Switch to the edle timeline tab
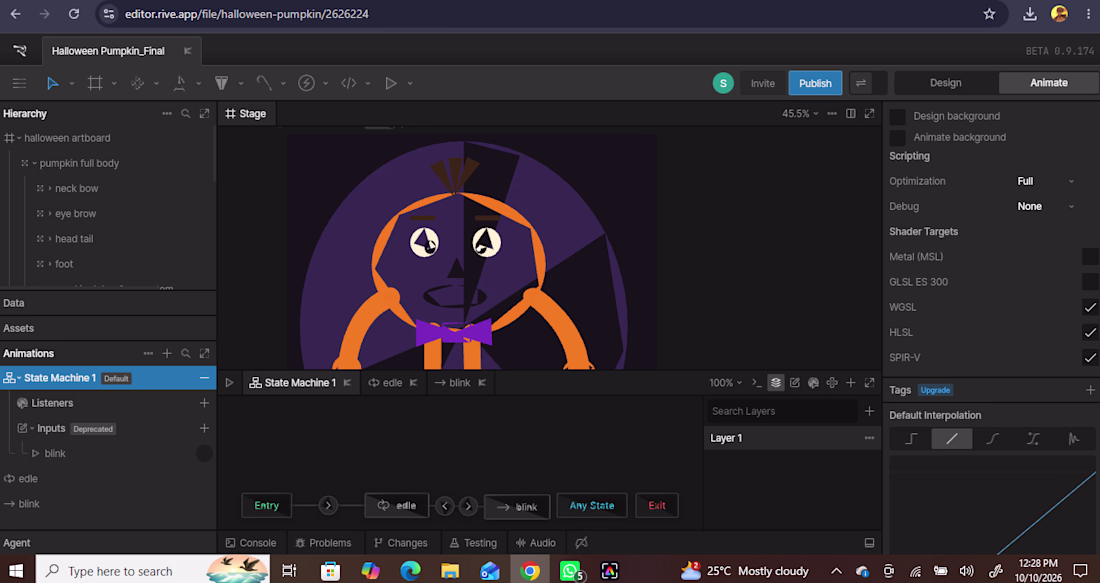This screenshot has height=583, width=1100. pyautogui.click(x=392, y=383)
